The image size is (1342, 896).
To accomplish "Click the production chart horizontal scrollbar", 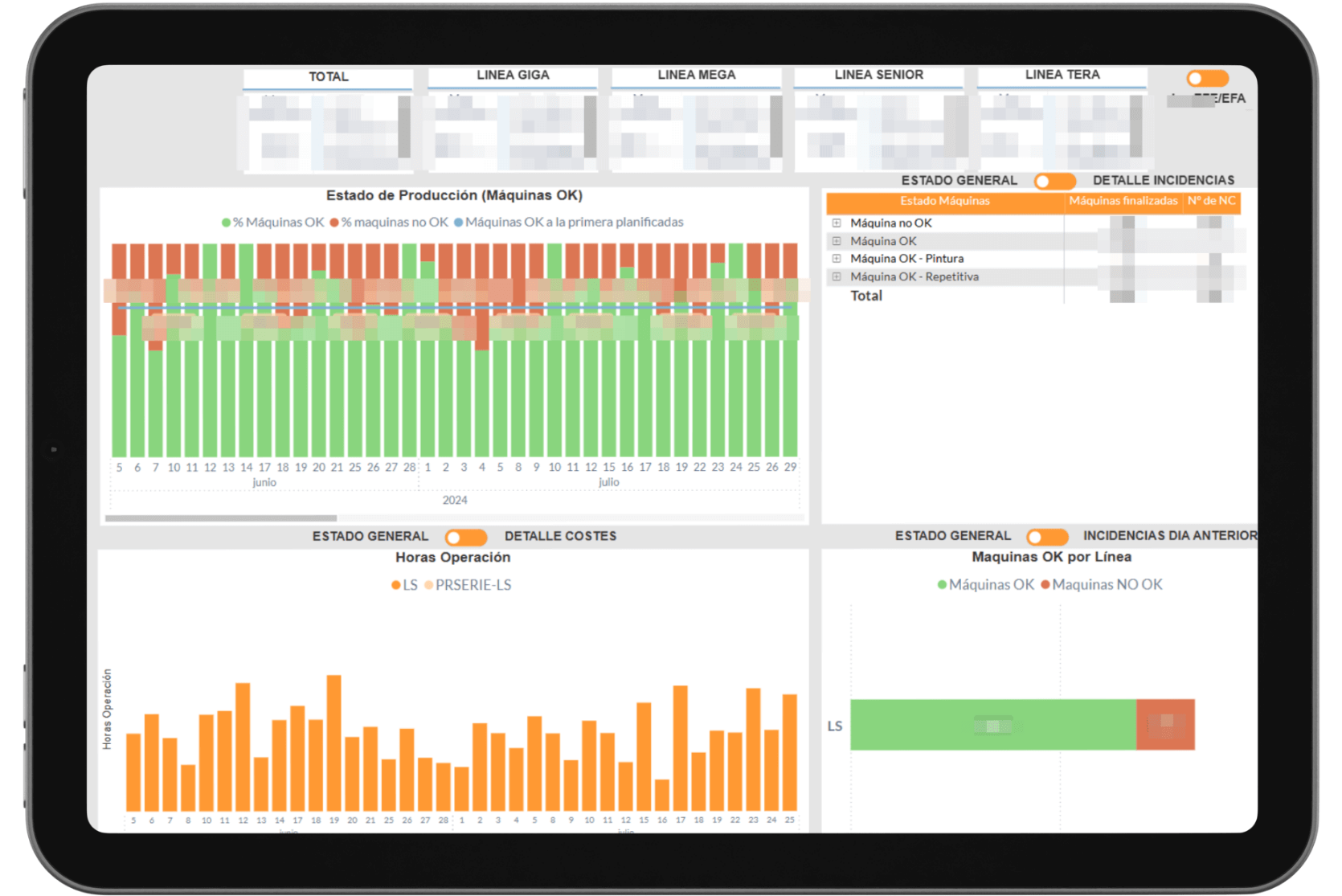I will click(x=221, y=518).
